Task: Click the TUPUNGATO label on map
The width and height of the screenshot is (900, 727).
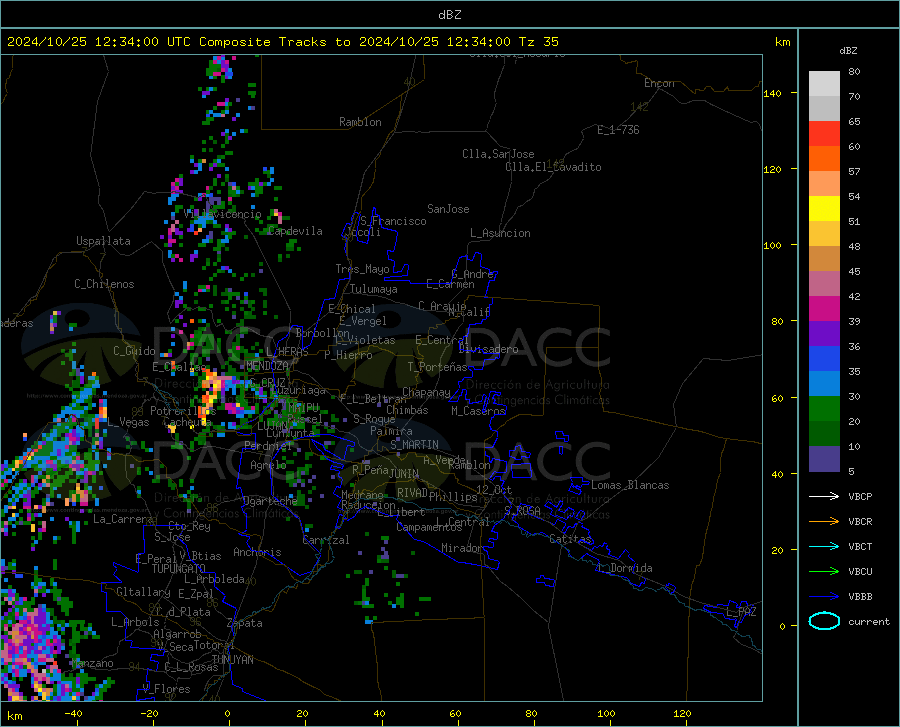Action: [x=179, y=569]
